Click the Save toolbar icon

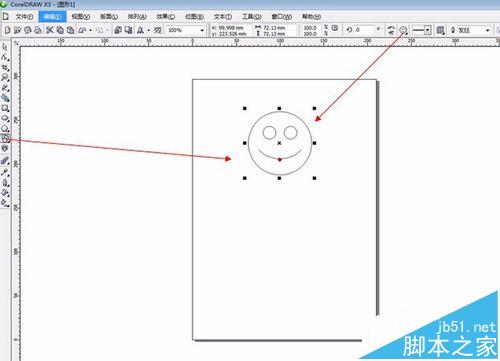coord(28,30)
